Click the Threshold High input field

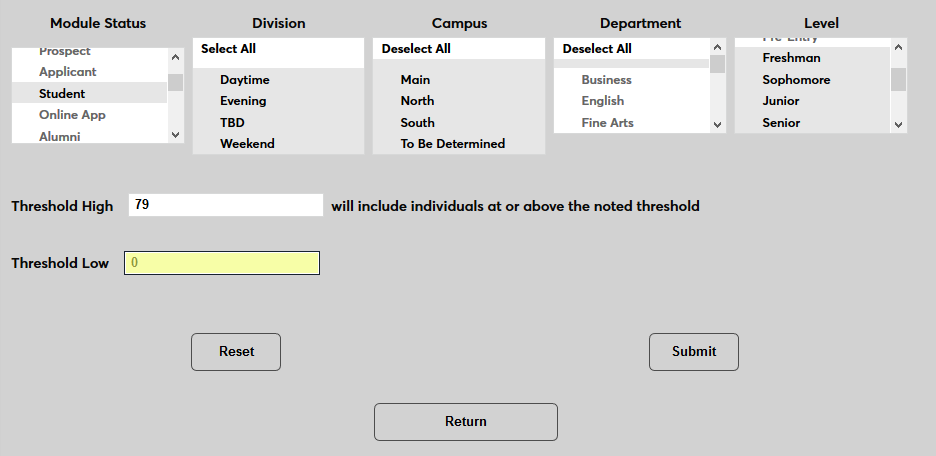(x=225, y=205)
